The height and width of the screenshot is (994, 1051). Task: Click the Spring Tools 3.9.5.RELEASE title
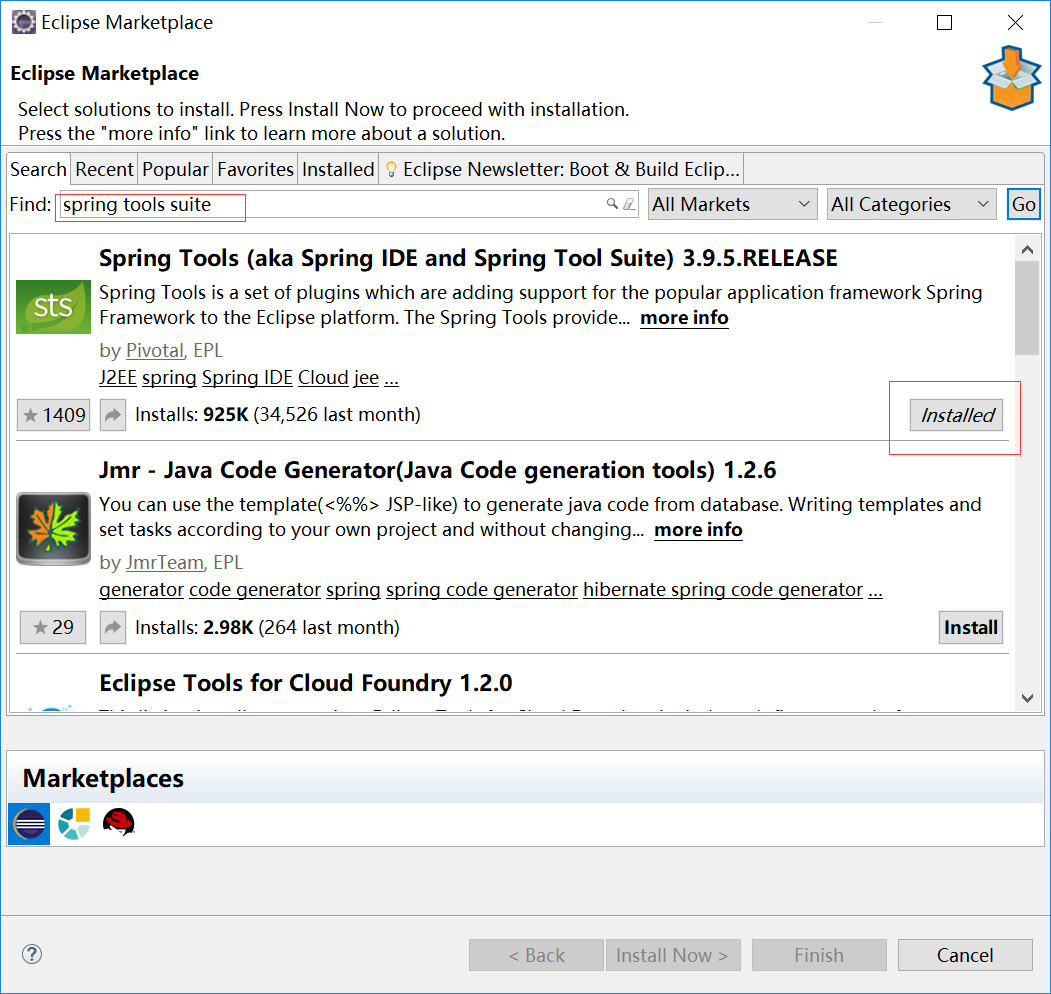pos(468,258)
